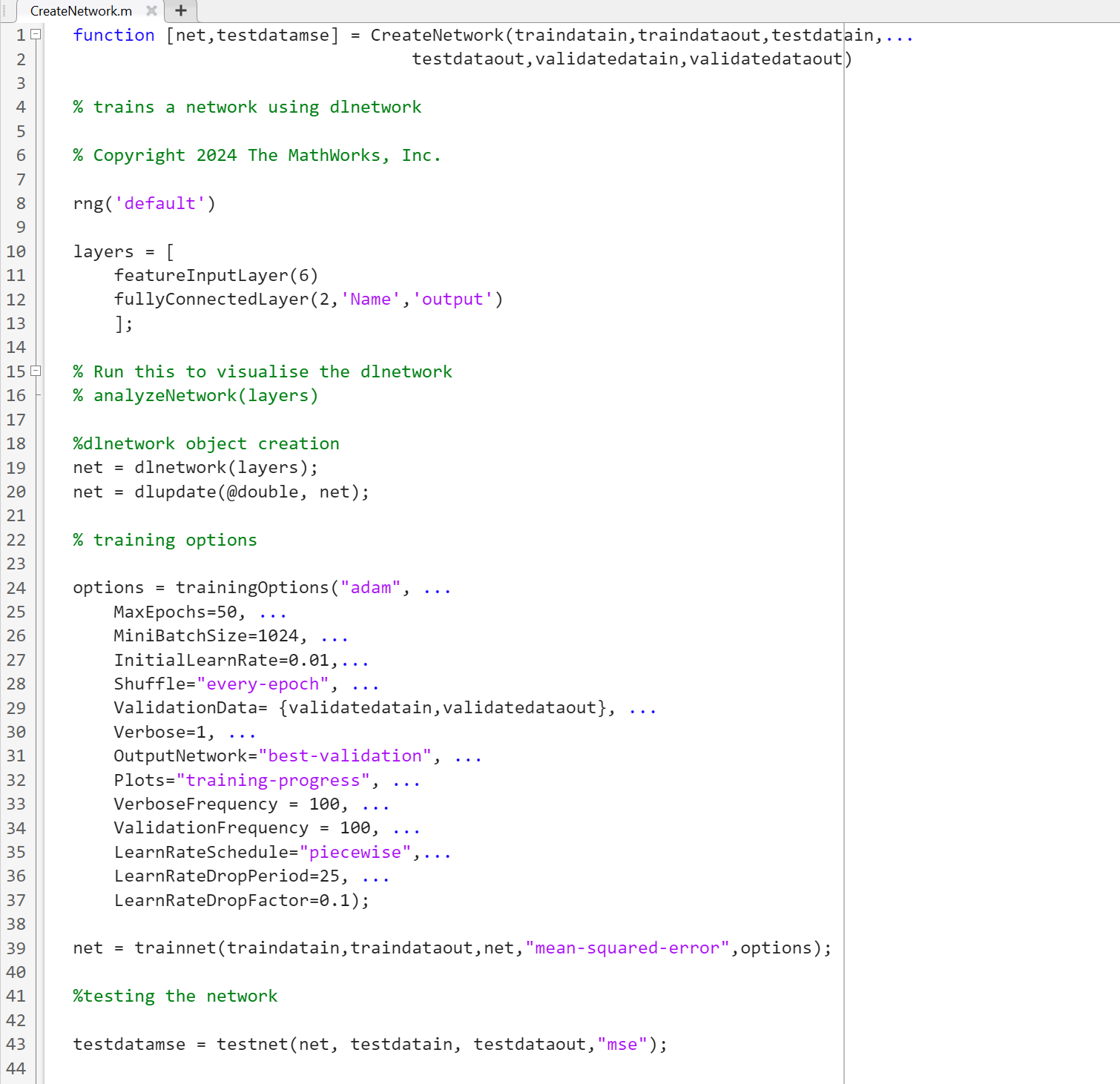Click the rng('default') statement
The width and height of the screenshot is (1120, 1084).
(143, 202)
